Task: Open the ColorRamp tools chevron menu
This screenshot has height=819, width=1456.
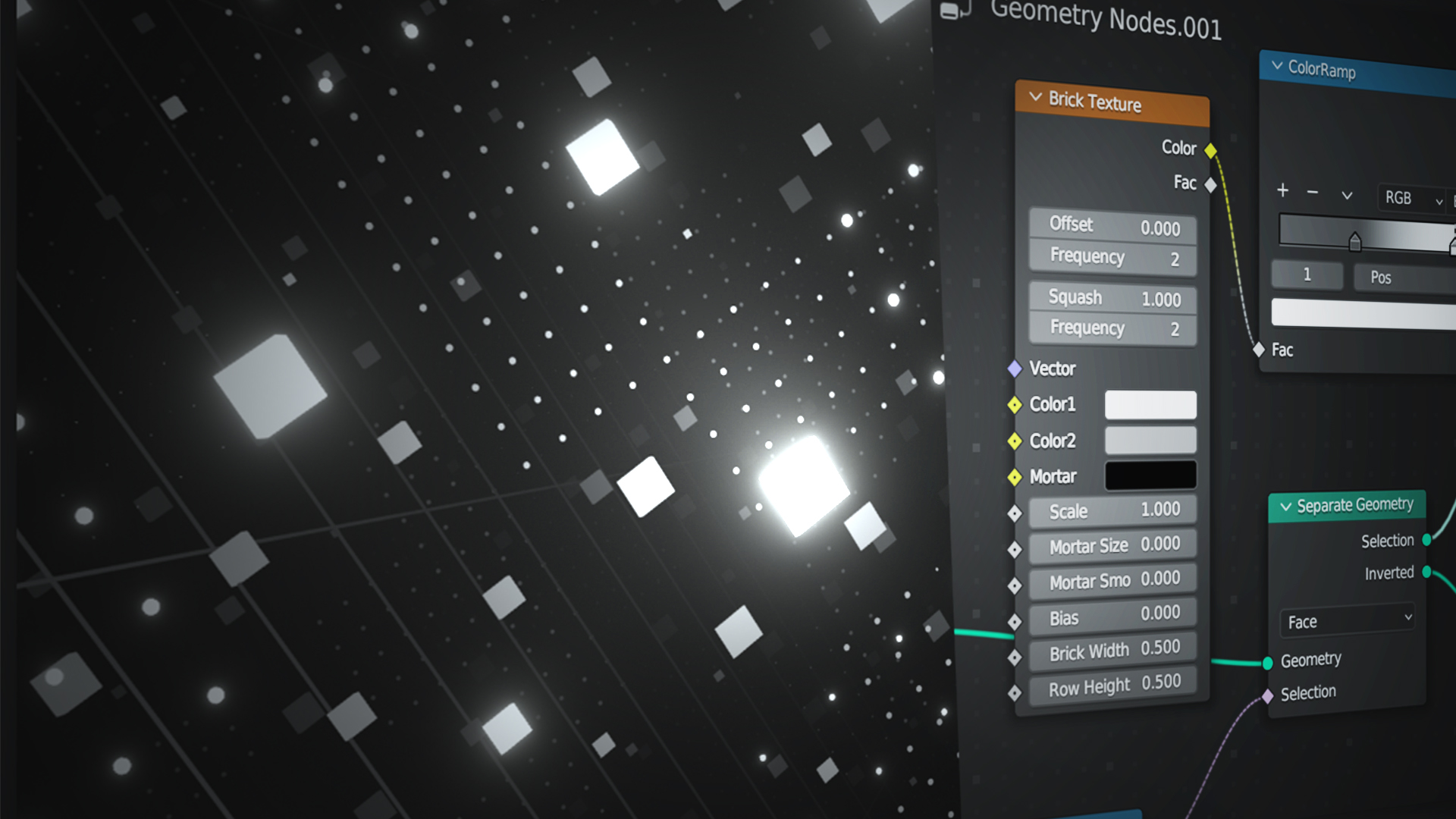Action: pos(1347,196)
